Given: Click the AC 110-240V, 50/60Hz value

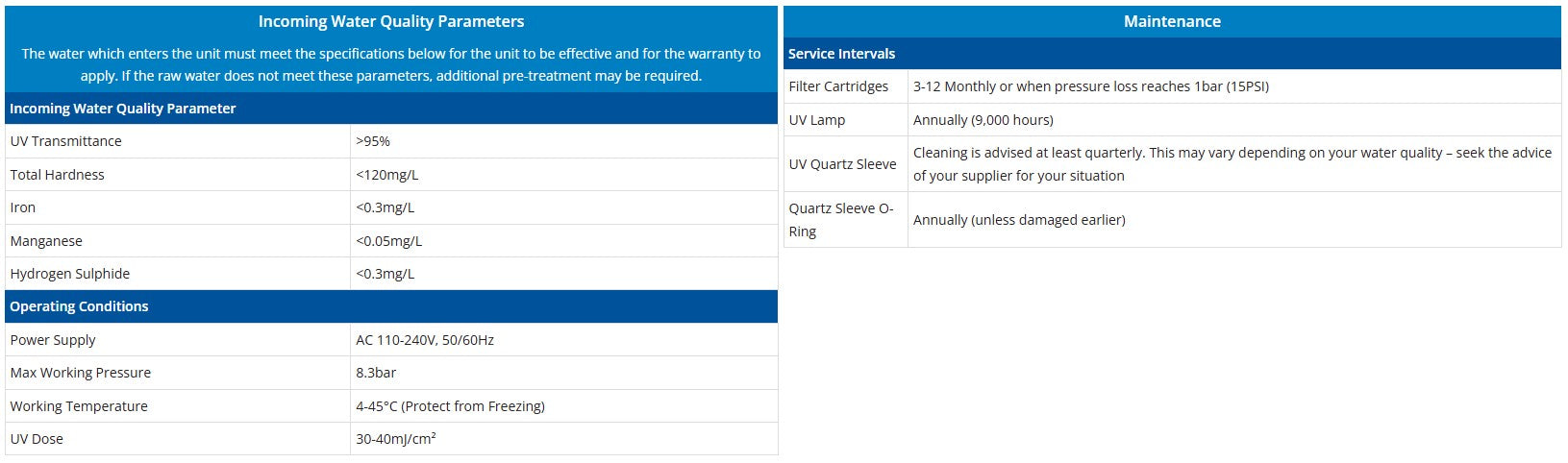Looking at the screenshot, I should point(425,340).
